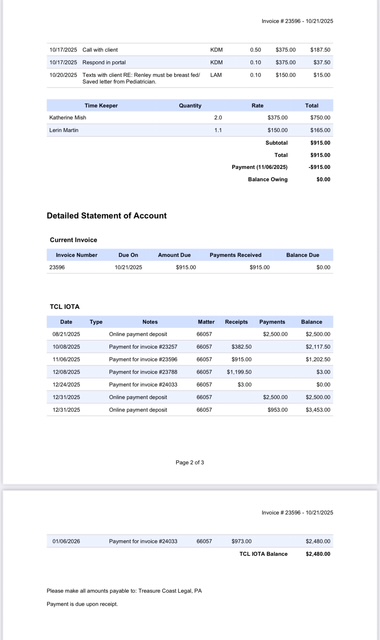380x640 pixels.
Task: Click the "Receipts" column header
Action: (x=236, y=322)
